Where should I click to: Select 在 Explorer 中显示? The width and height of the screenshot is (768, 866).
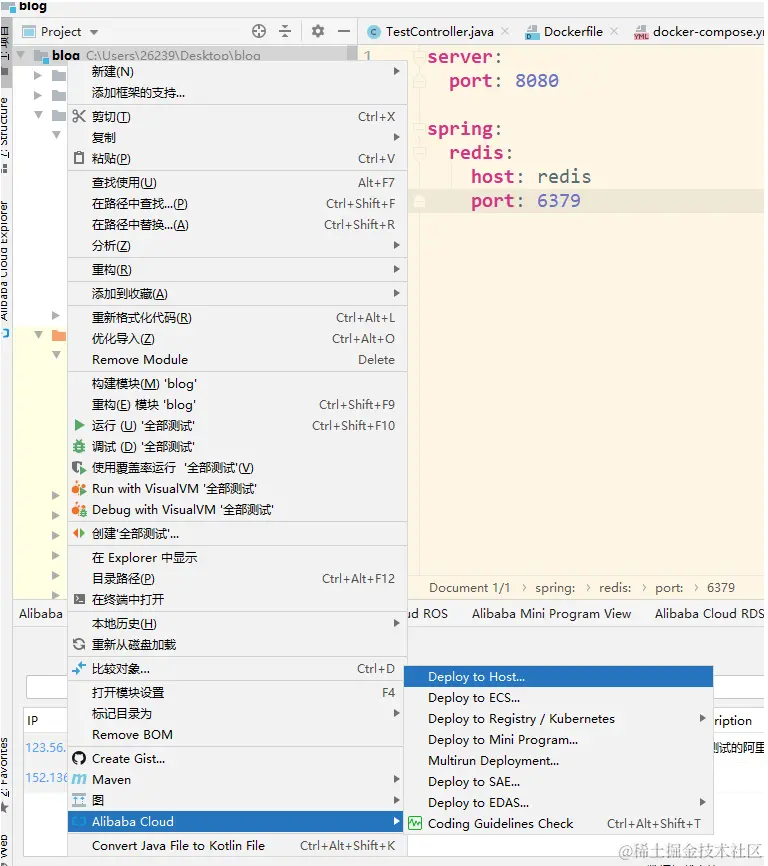pyautogui.click(x=237, y=557)
